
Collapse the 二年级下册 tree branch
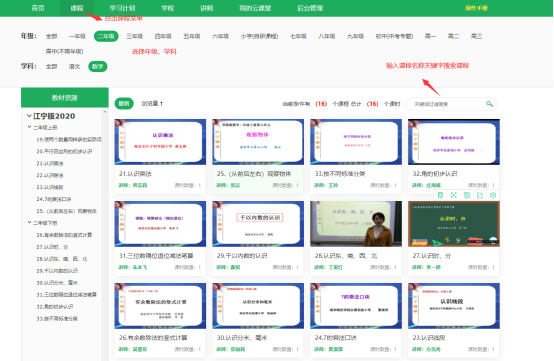coord(30,223)
